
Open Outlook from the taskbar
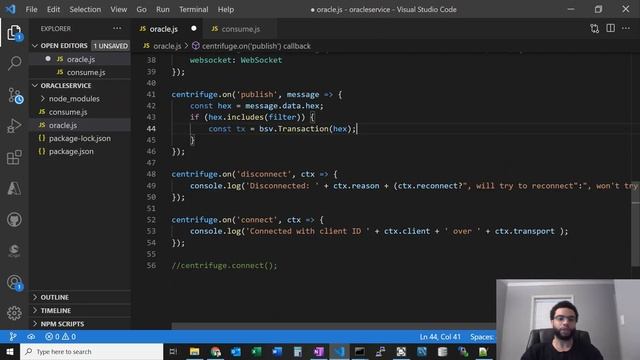coord(236,351)
